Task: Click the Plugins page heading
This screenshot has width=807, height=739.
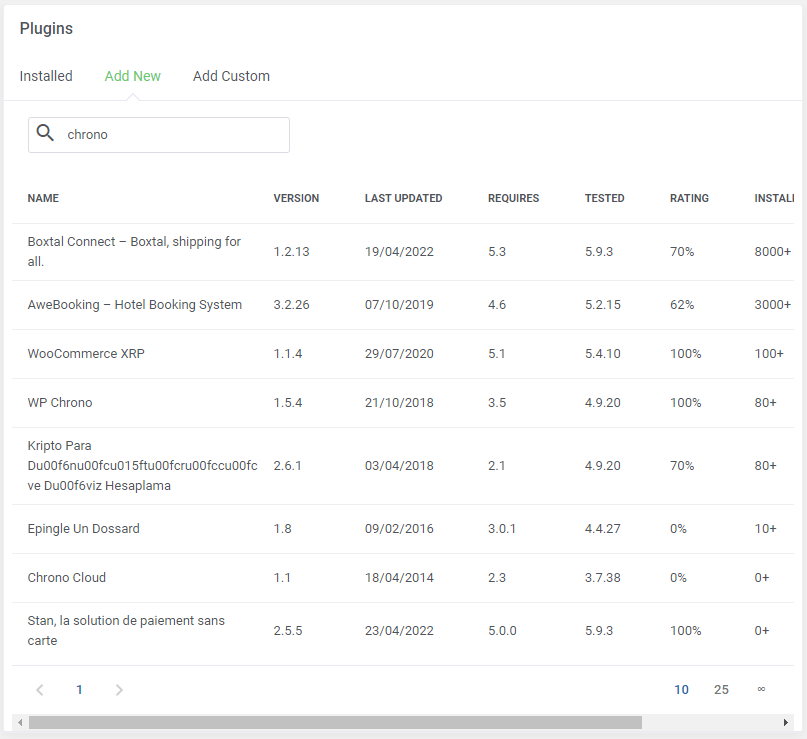Action: click(x=46, y=29)
